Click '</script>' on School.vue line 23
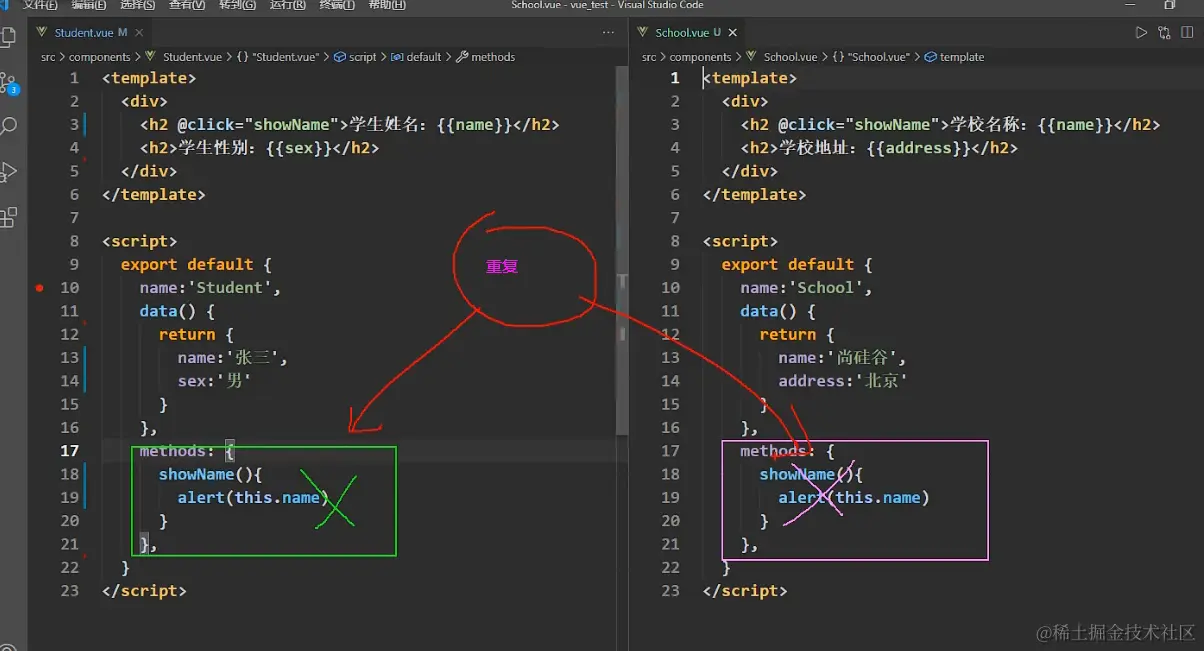 tap(745, 591)
